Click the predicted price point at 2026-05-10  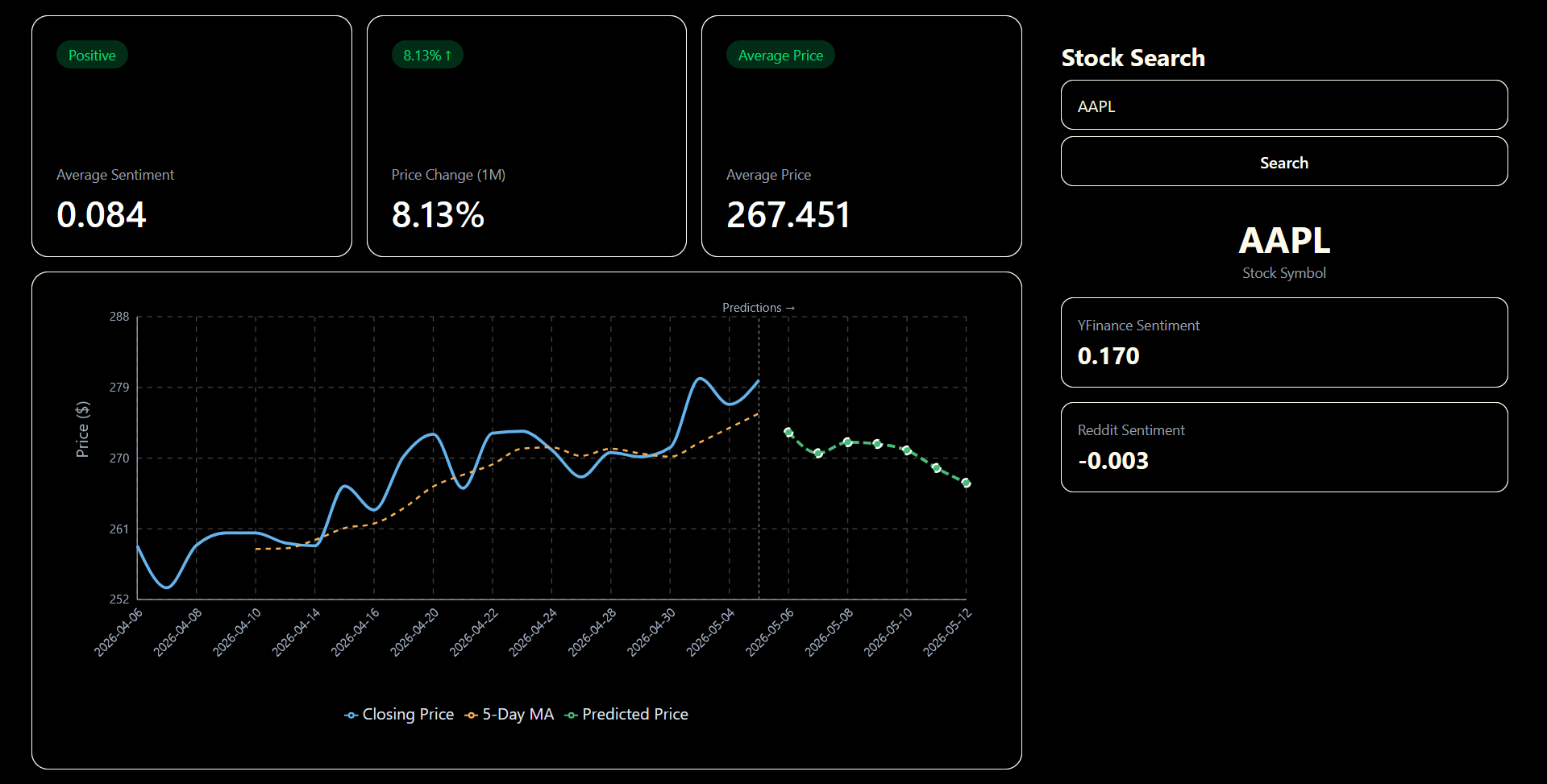coord(907,450)
